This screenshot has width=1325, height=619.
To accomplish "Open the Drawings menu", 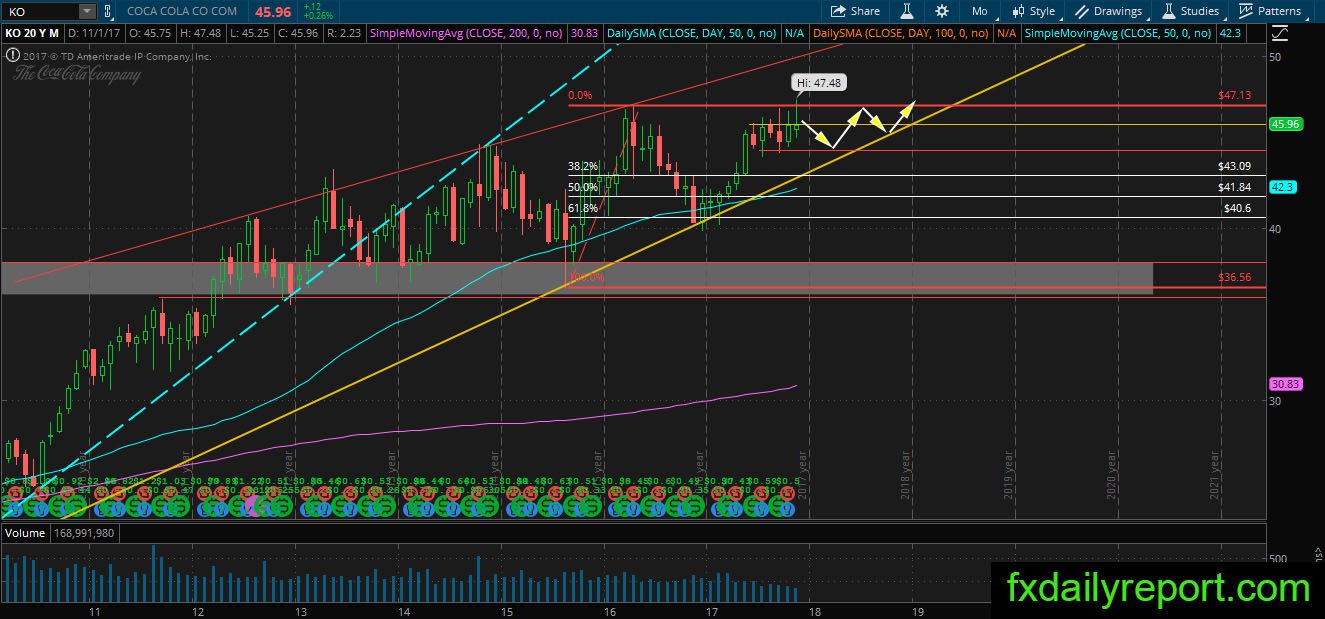I will click(1109, 11).
